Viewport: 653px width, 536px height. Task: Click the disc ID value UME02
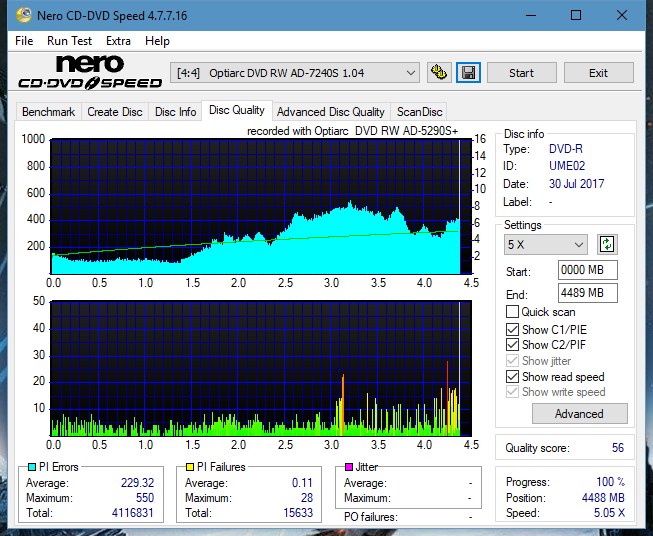567,166
